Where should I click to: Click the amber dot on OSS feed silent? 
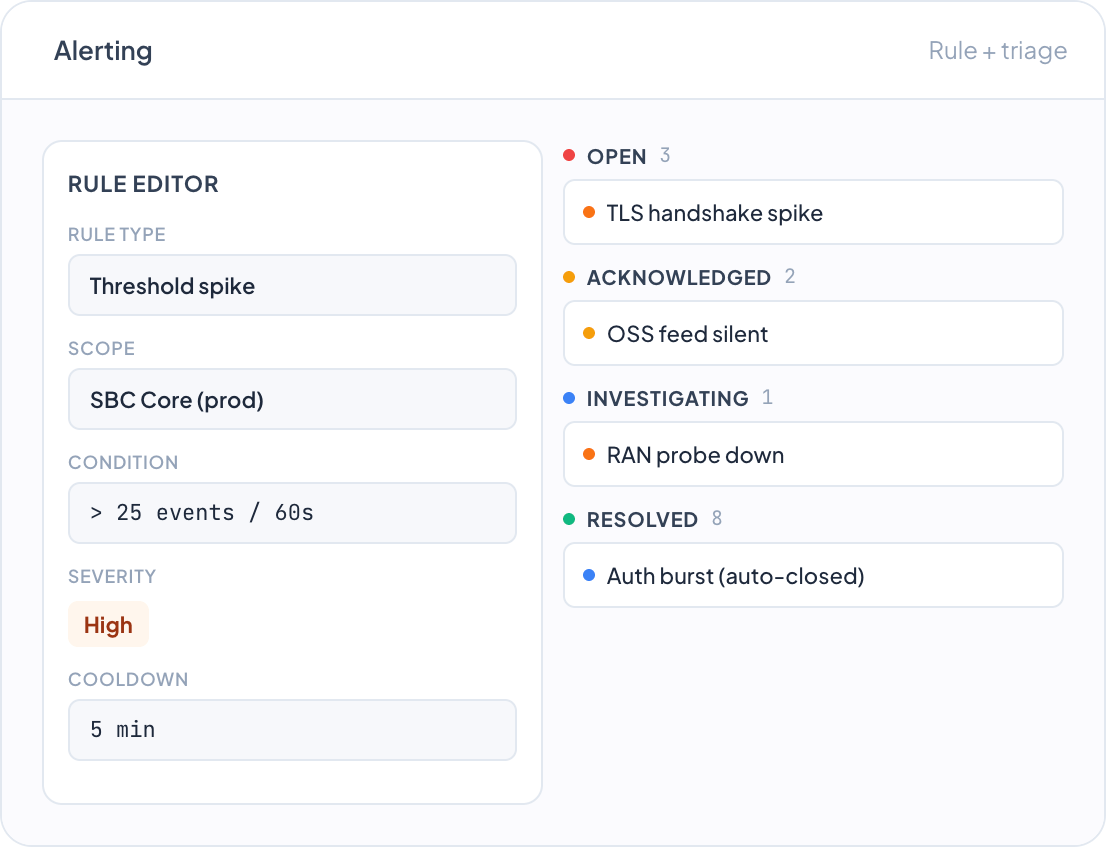(589, 333)
